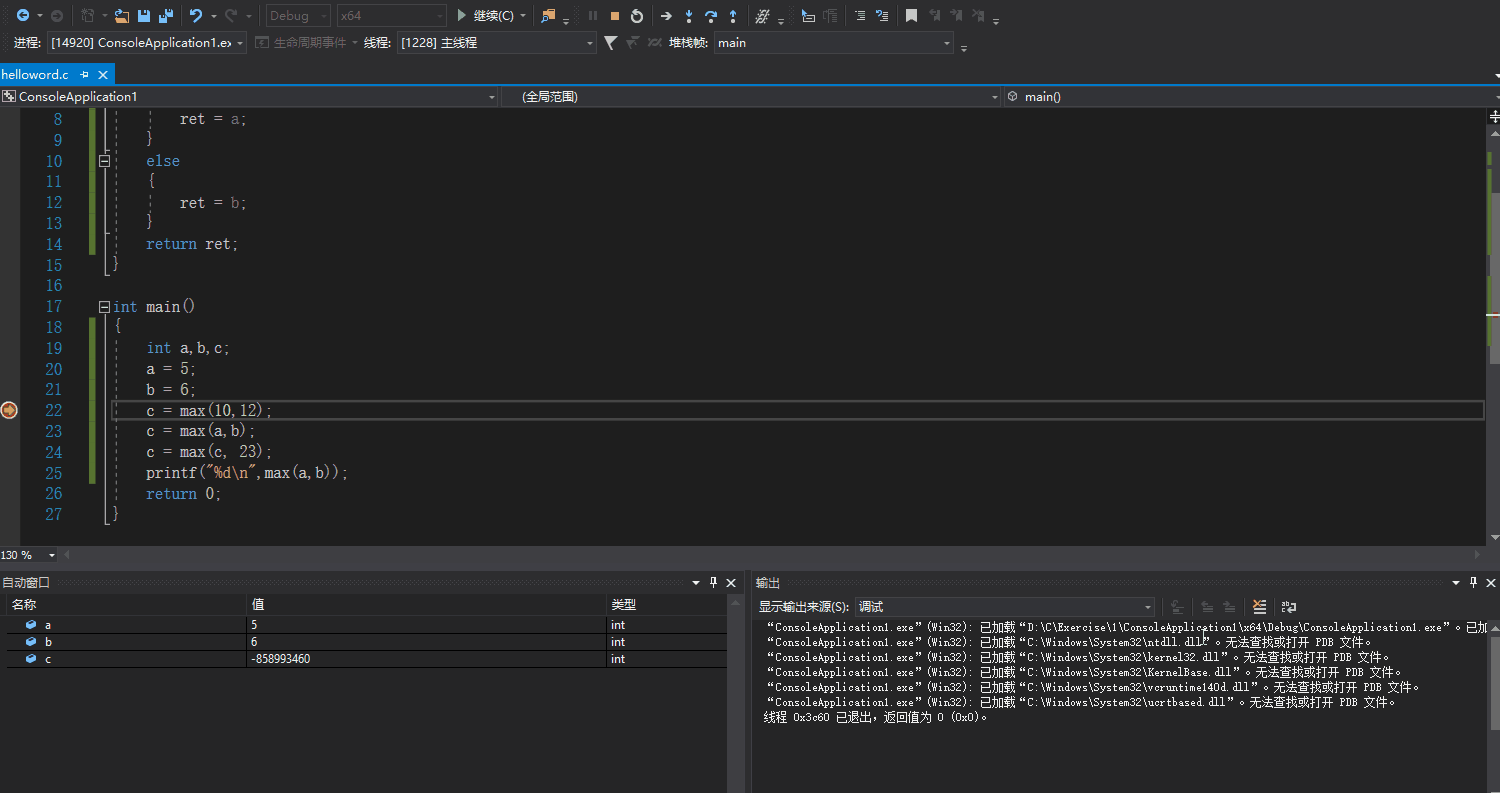Click the thread filter funnel icon
The image size is (1500, 793).
[x=611, y=43]
